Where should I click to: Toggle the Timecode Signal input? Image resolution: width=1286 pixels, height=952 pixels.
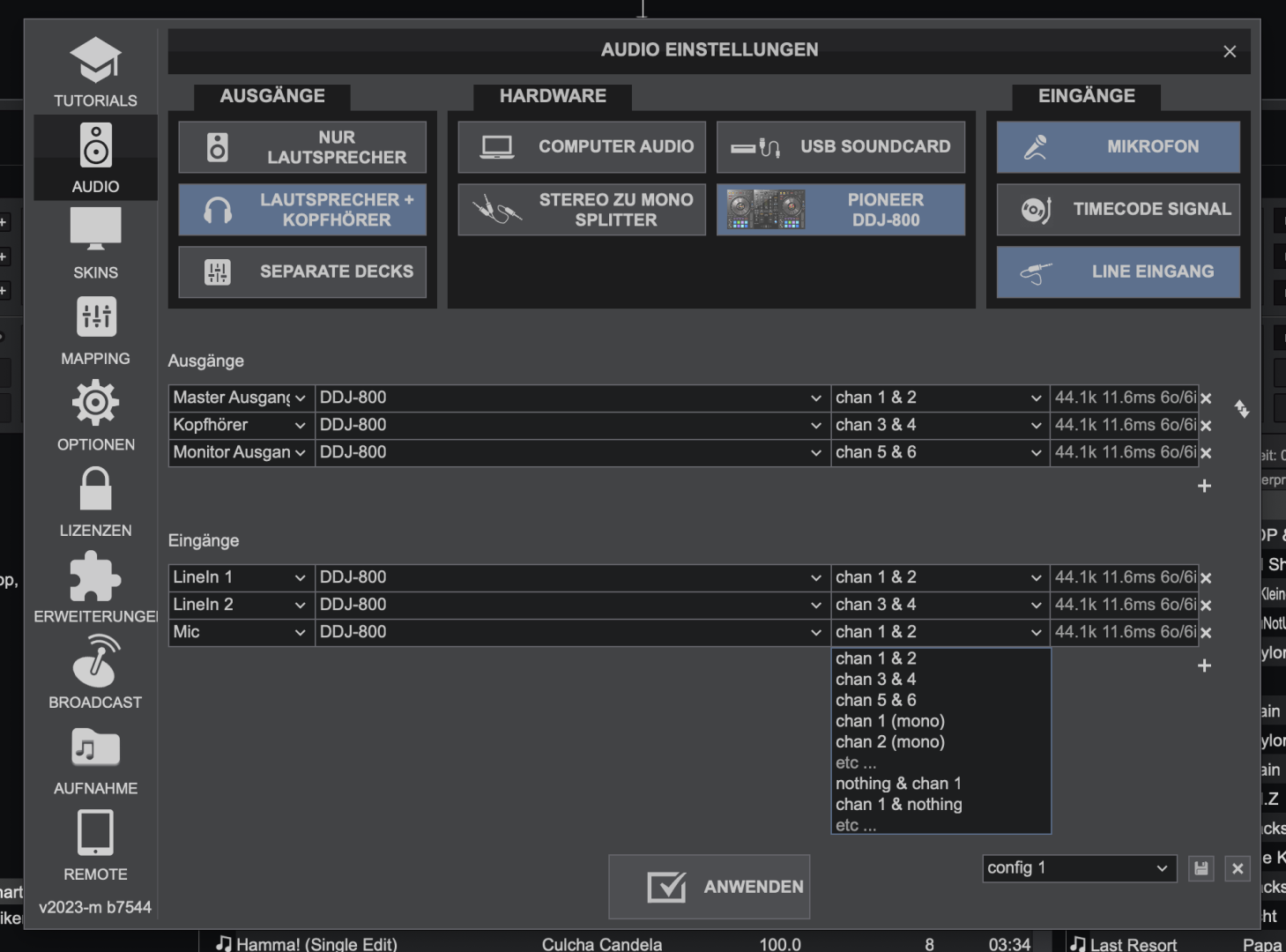1118,210
